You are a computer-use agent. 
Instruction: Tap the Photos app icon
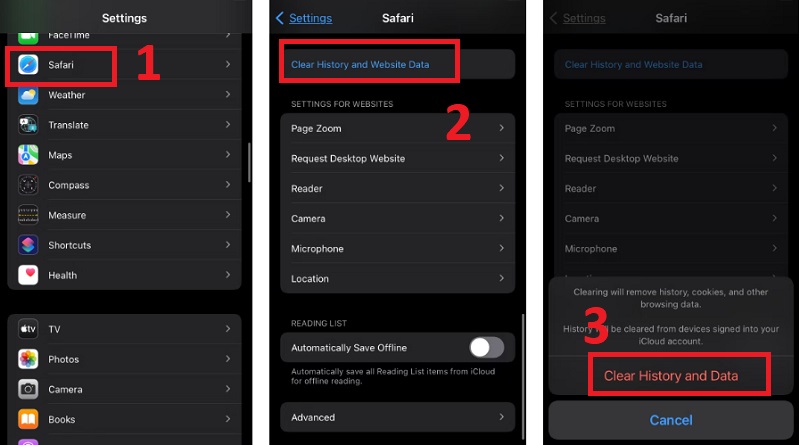pyautogui.click(x=28, y=359)
